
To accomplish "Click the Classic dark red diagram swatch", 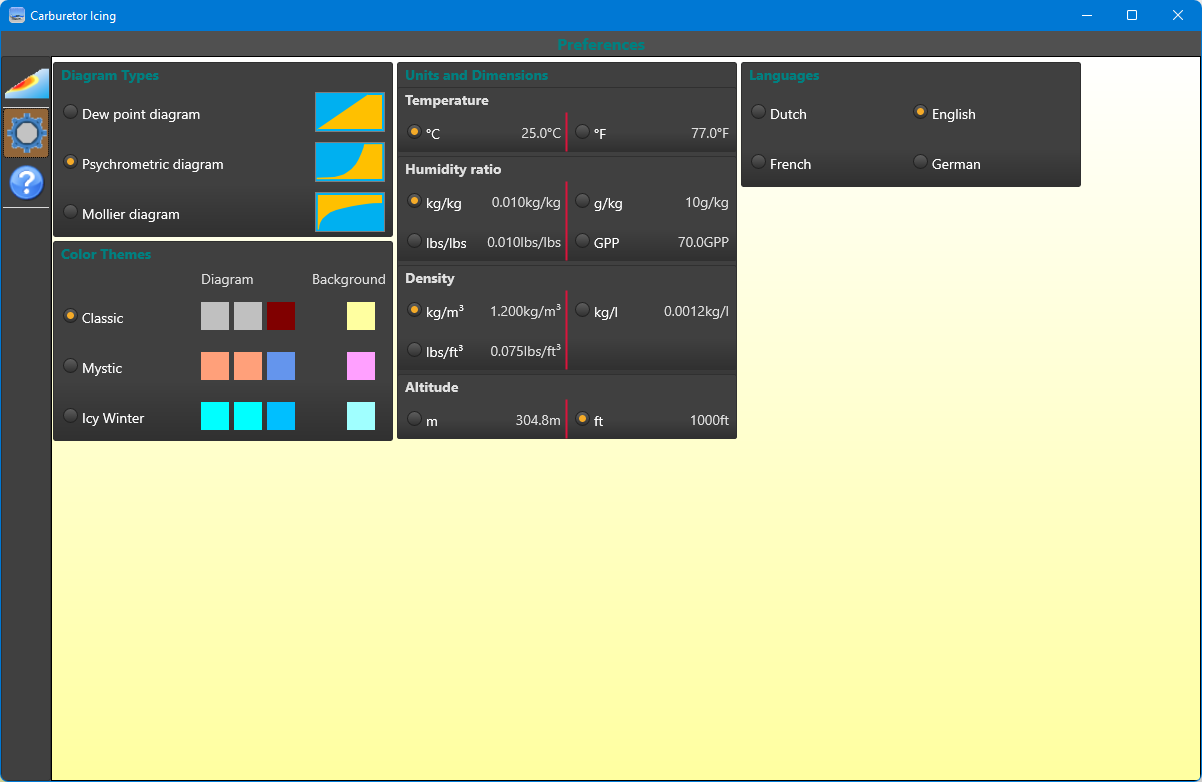I will pos(281,316).
